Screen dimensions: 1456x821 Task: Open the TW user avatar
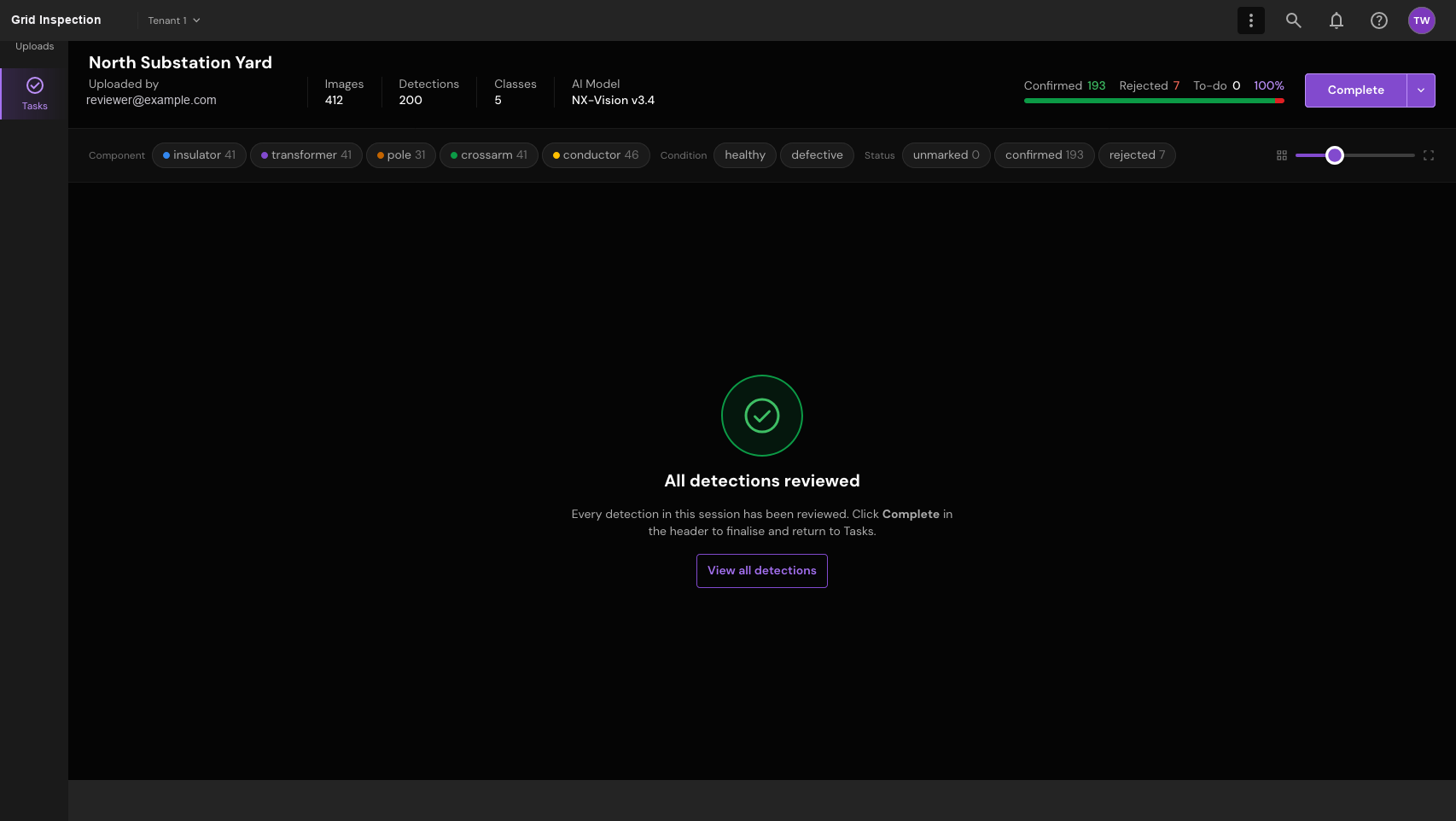(1422, 20)
